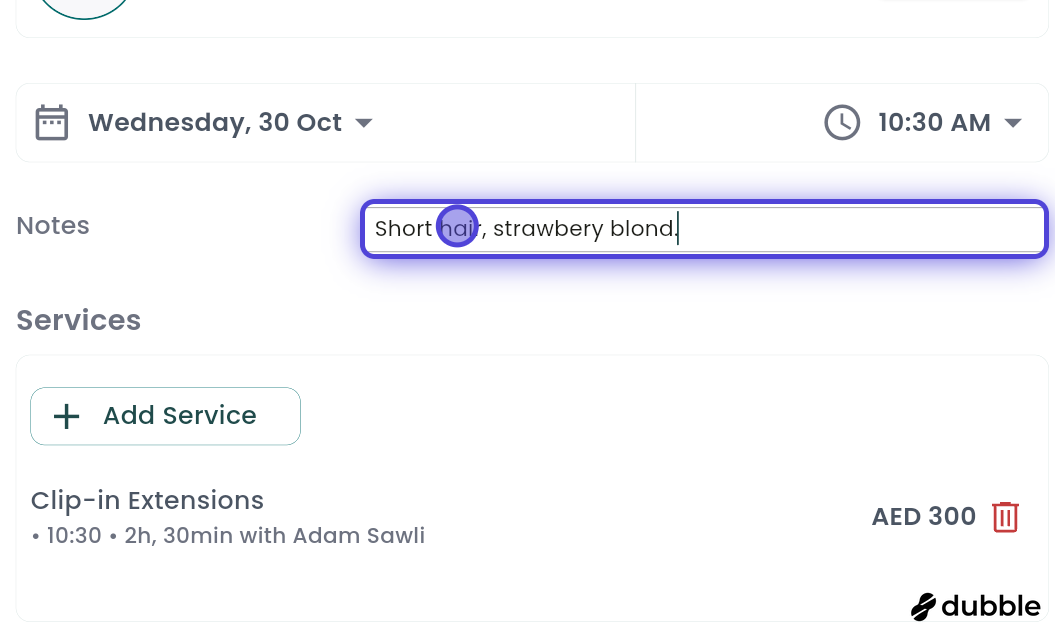The image size is (1055, 632).
Task: Delete Clip-in Extensions using the red trash icon
Action: (1005, 517)
